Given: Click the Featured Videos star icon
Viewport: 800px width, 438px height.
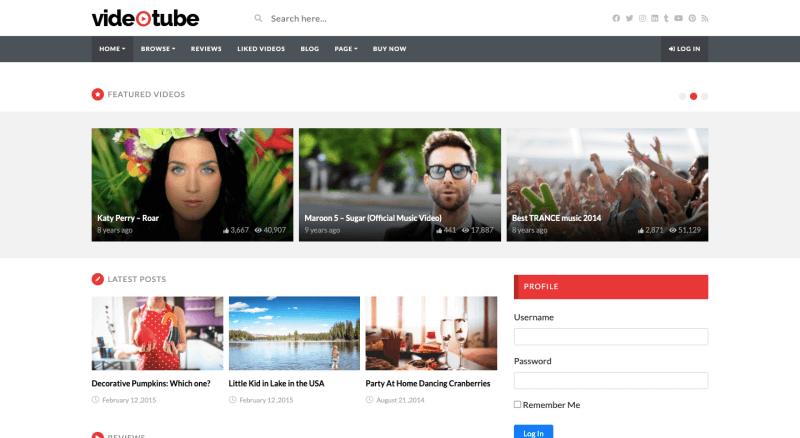Looking at the screenshot, I should pos(97,94).
